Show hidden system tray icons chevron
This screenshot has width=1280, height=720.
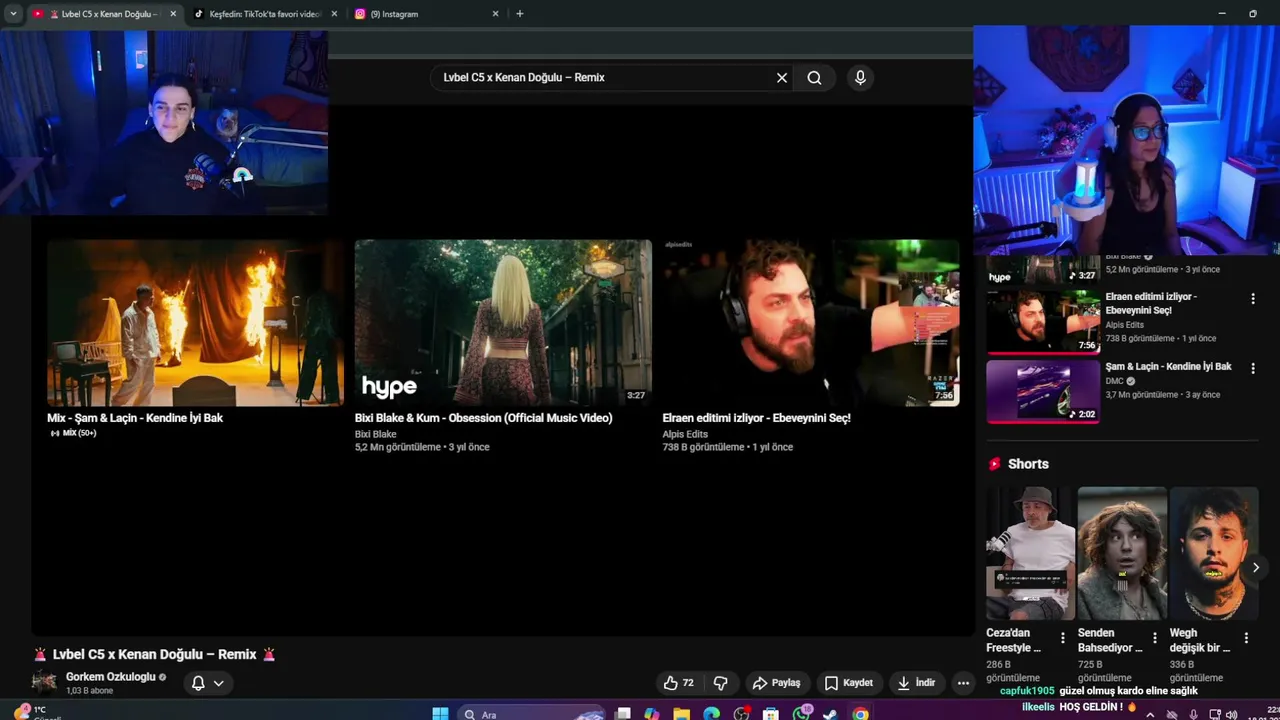click(1150, 714)
